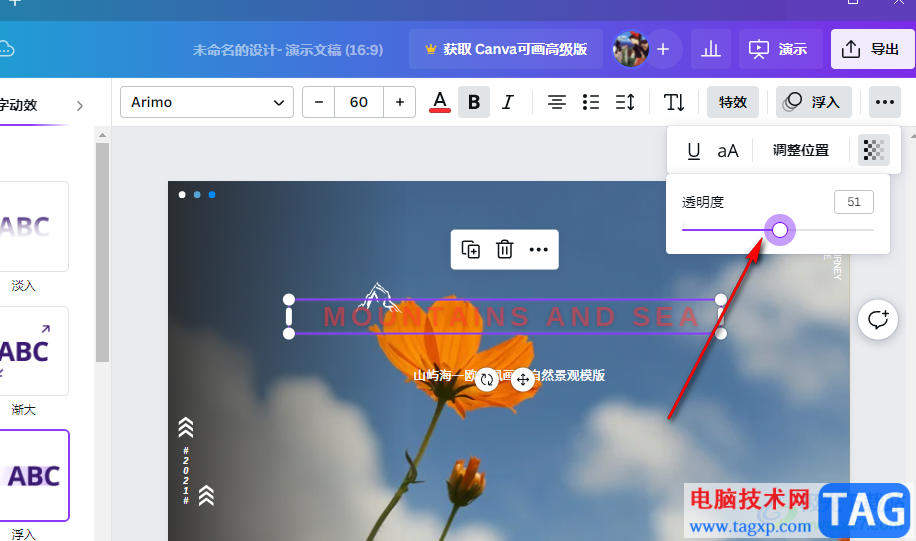Viewport: 916px width, 541px height.
Task: Click the design title 未命名的设计
Action: click(x=288, y=50)
